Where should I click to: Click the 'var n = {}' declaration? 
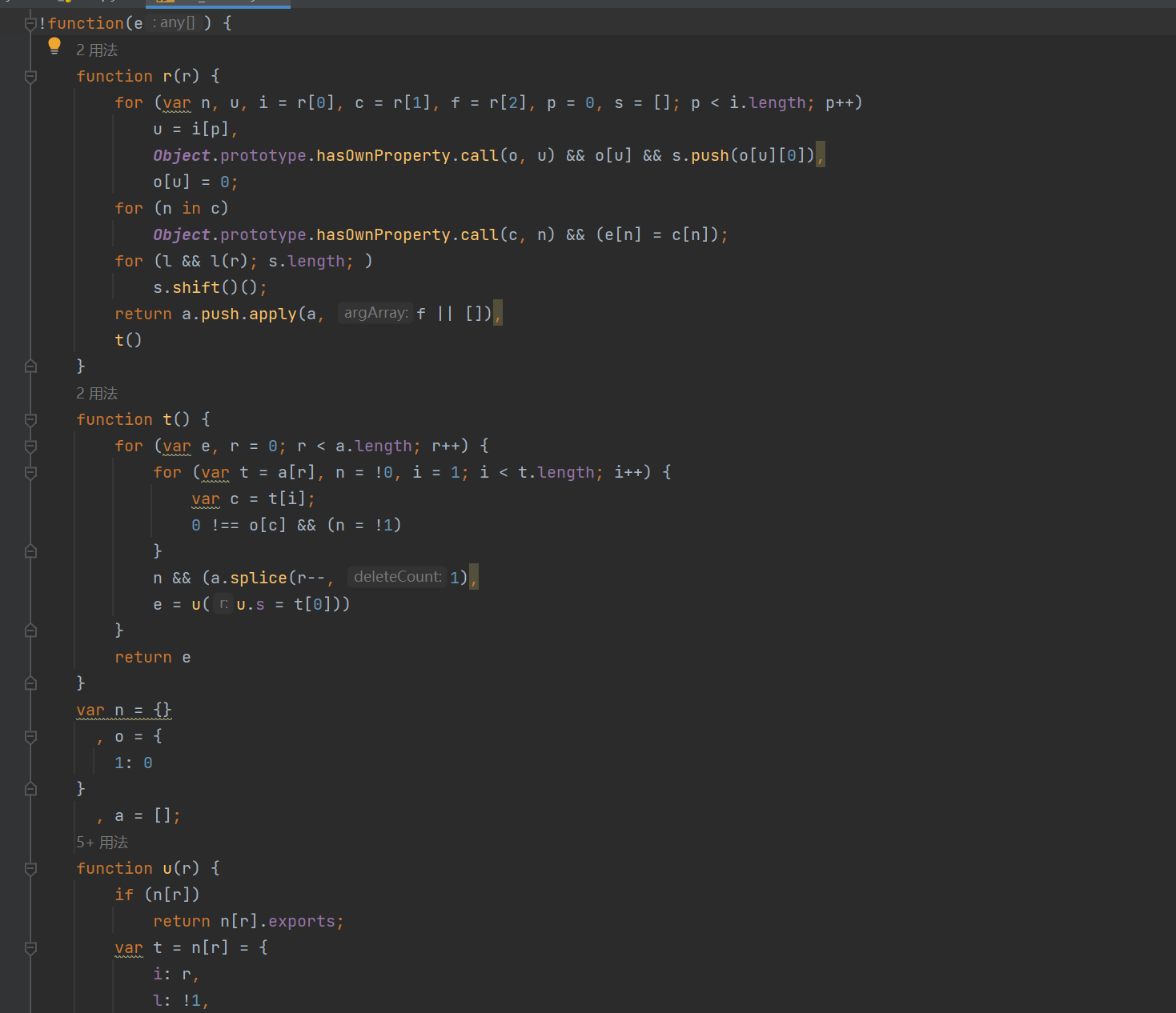(123, 710)
